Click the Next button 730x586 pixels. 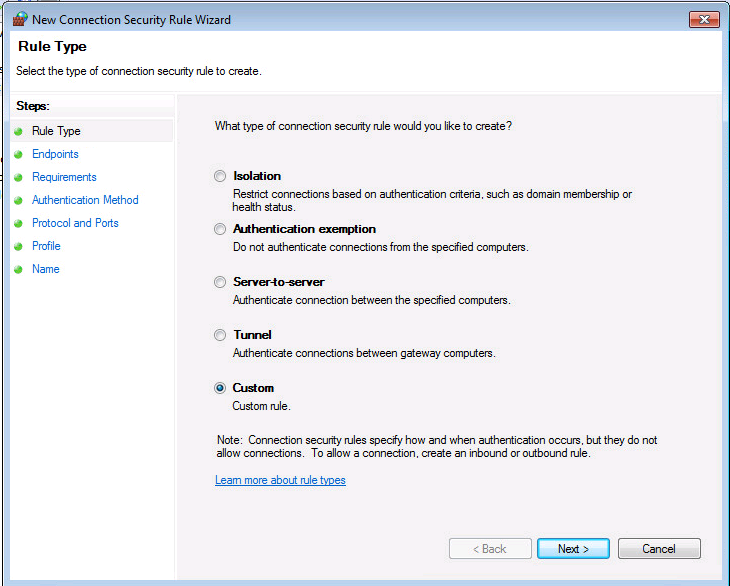(x=573, y=549)
